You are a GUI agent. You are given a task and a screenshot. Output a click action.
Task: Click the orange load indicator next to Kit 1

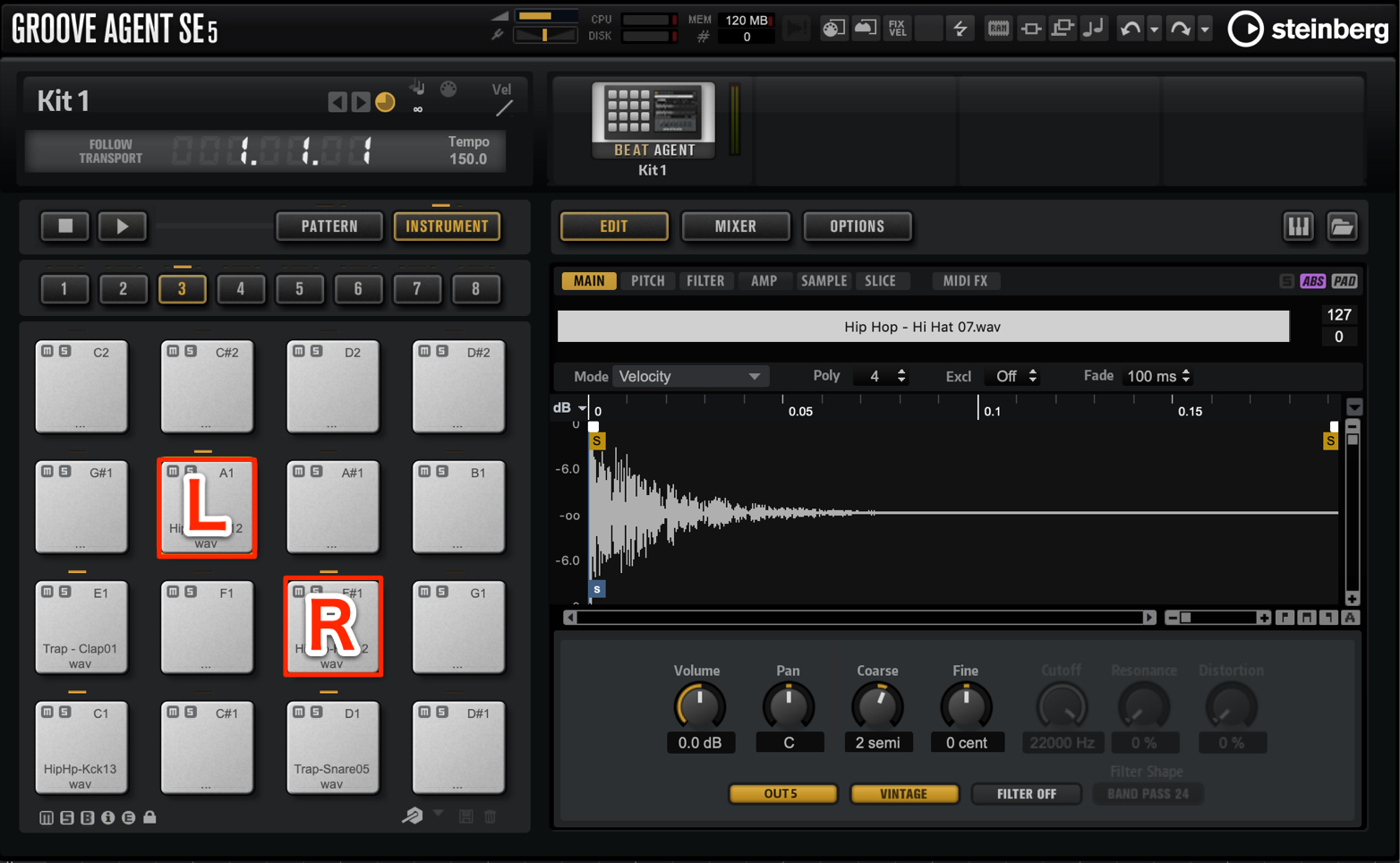pos(386,101)
